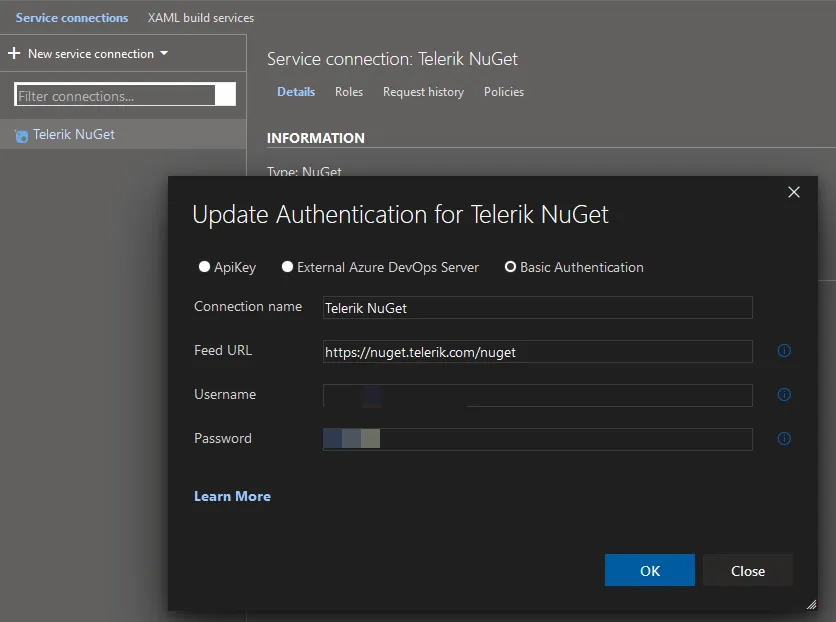The height and width of the screenshot is (622, 836).
Task: Open the XAML build services tab
Action: coord(201,18)
